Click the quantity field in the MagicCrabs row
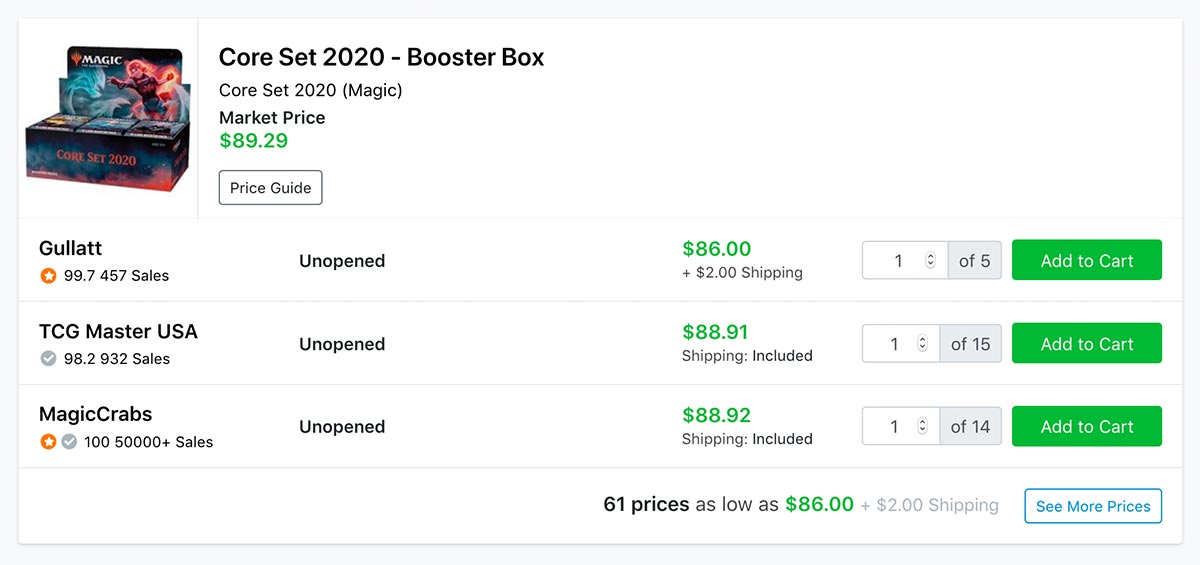The image size is (1200, 565). (901, 427)
